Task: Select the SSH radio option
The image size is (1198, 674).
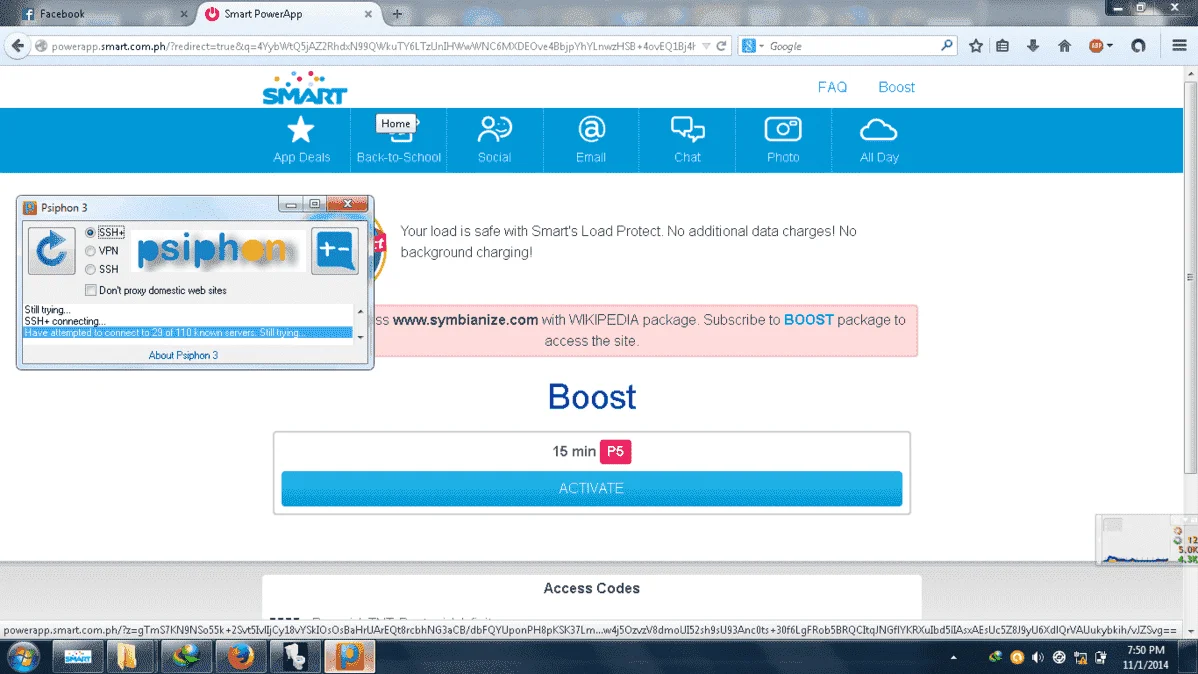Action: 90,269
